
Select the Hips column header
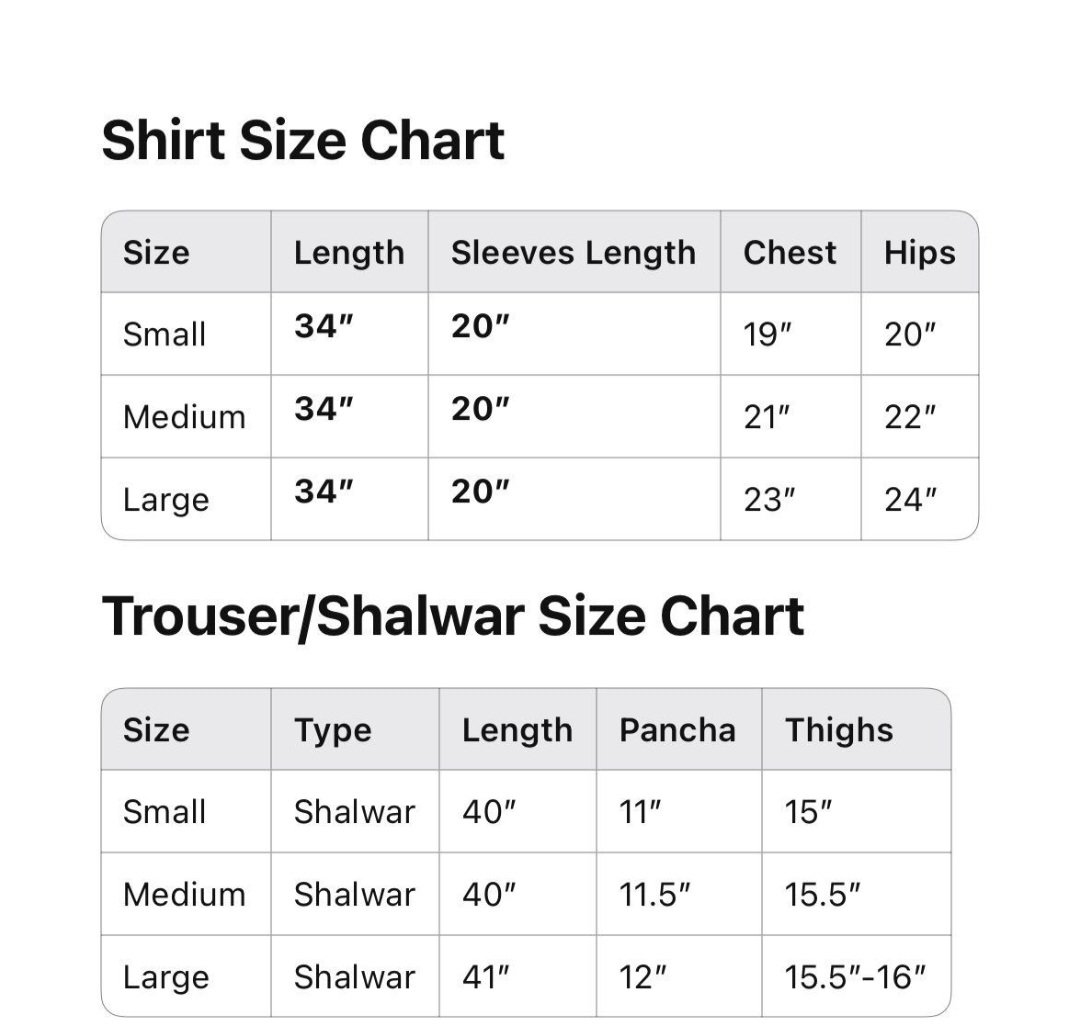(919, 253)
